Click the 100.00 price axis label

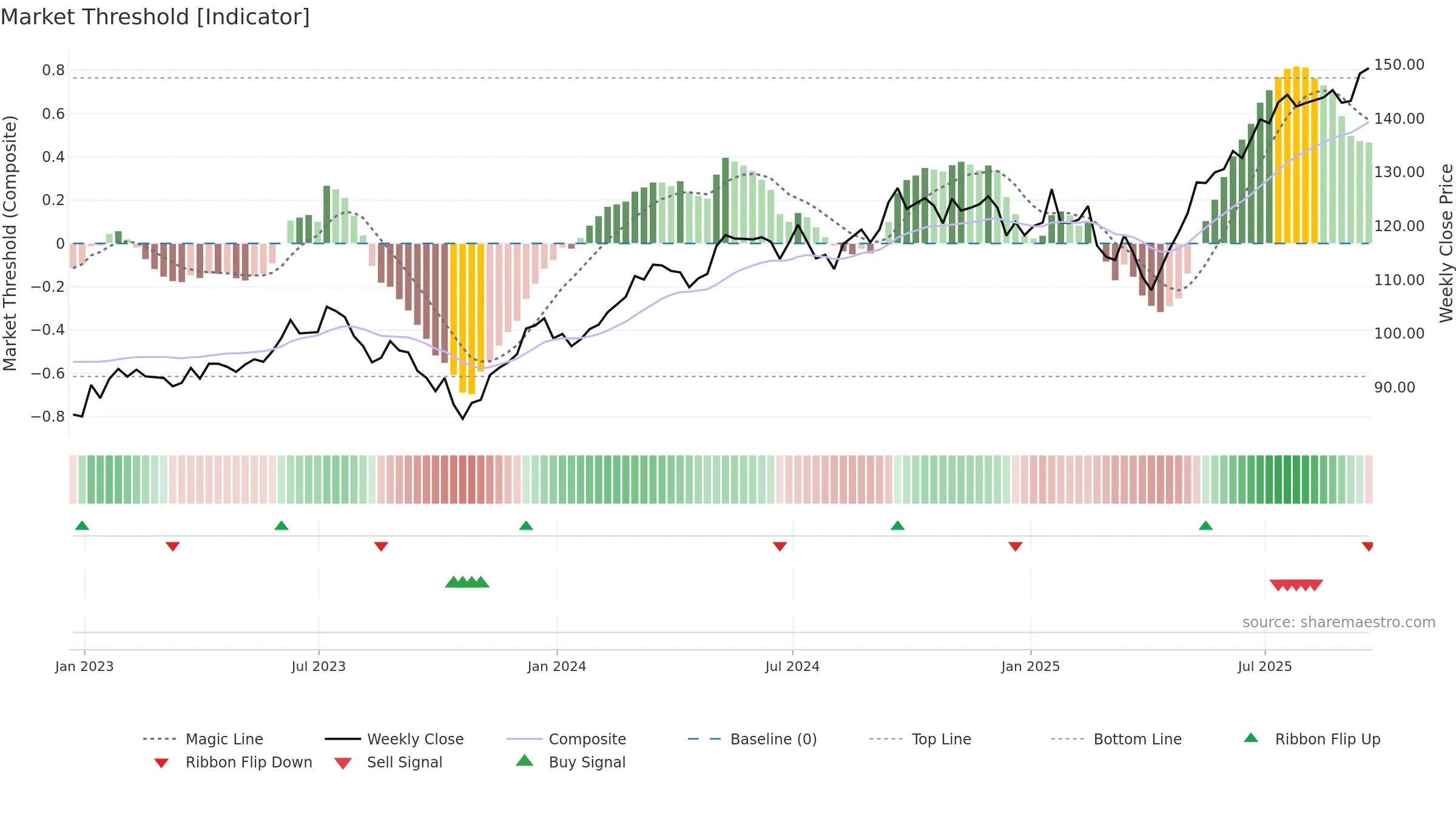tap(1399, 334)
